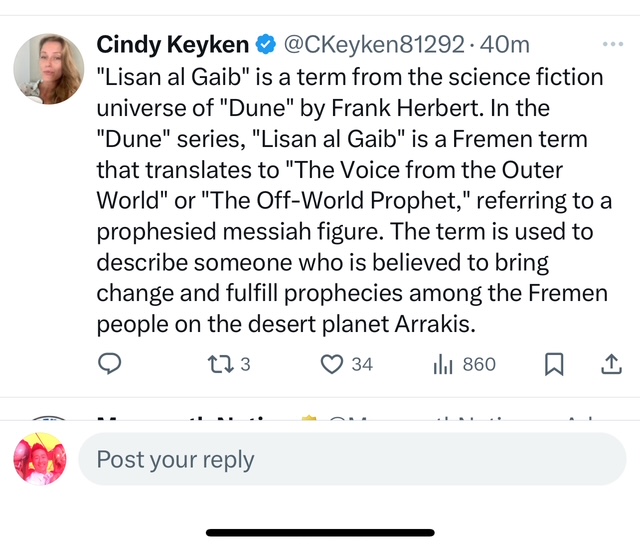
Task: Tap your avatar beside the reply field
Action: (40, 460)
